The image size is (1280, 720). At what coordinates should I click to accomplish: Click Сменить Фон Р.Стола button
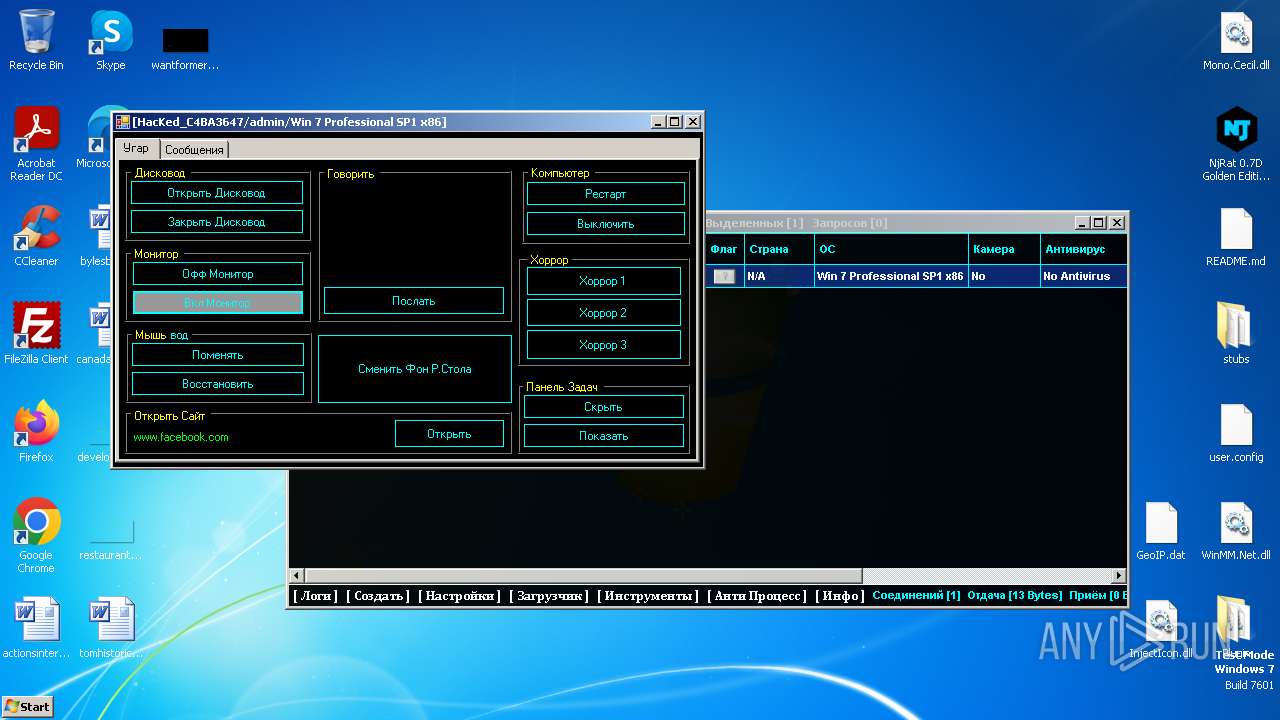point(415,369)
